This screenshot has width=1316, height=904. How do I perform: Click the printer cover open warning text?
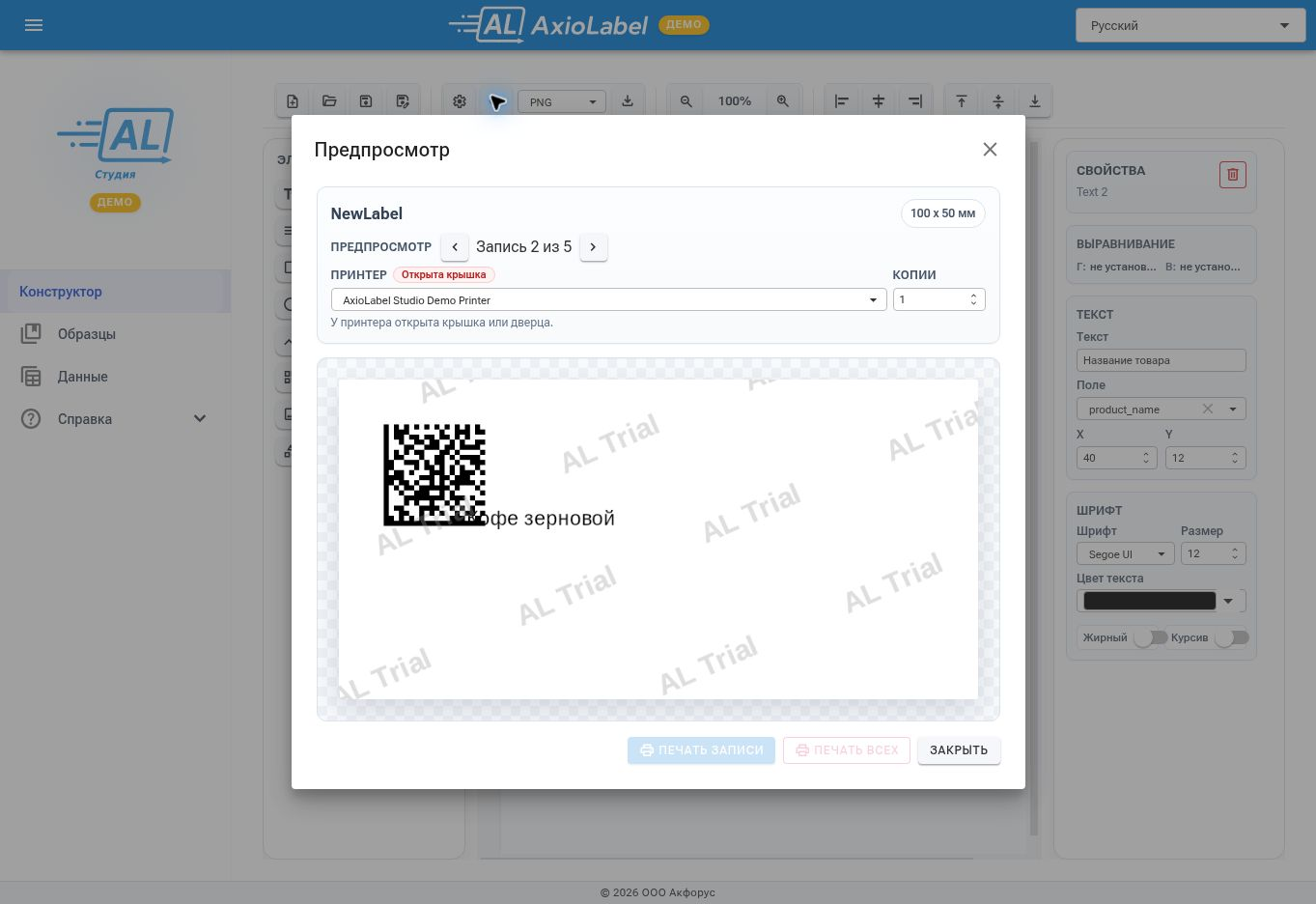[442, 323]
